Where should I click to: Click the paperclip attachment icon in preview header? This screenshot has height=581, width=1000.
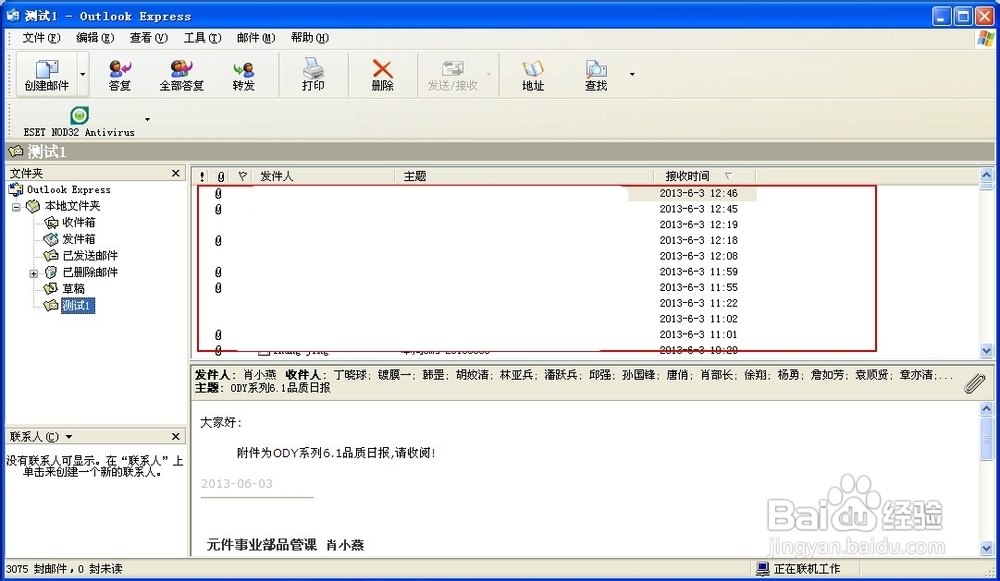(976, 381)
